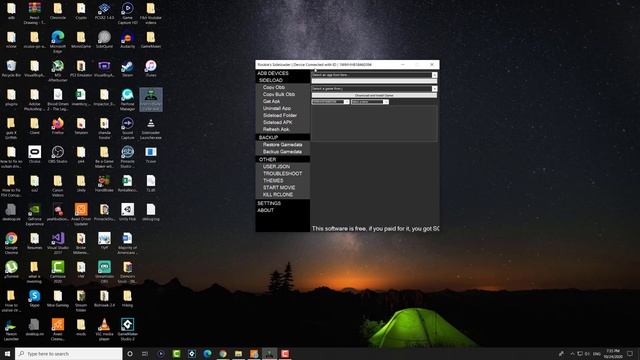Toggle the OTHER menu section

267,159
